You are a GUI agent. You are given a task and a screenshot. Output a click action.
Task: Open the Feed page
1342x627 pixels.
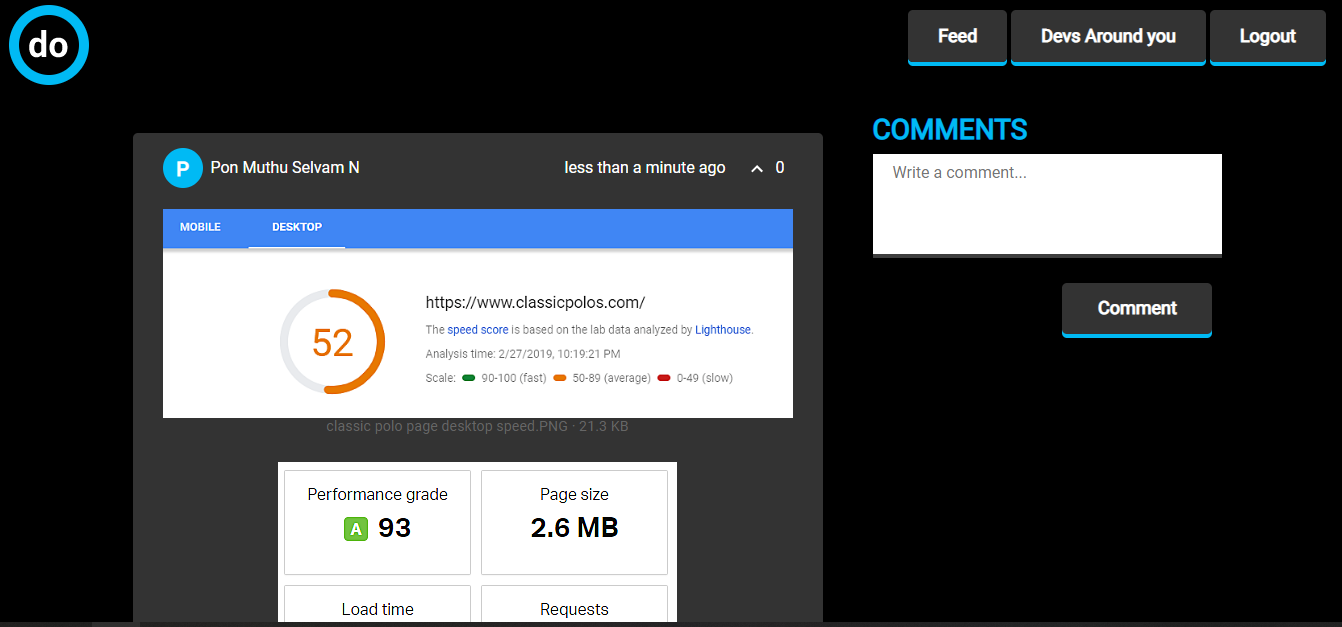tap(957, 37)
